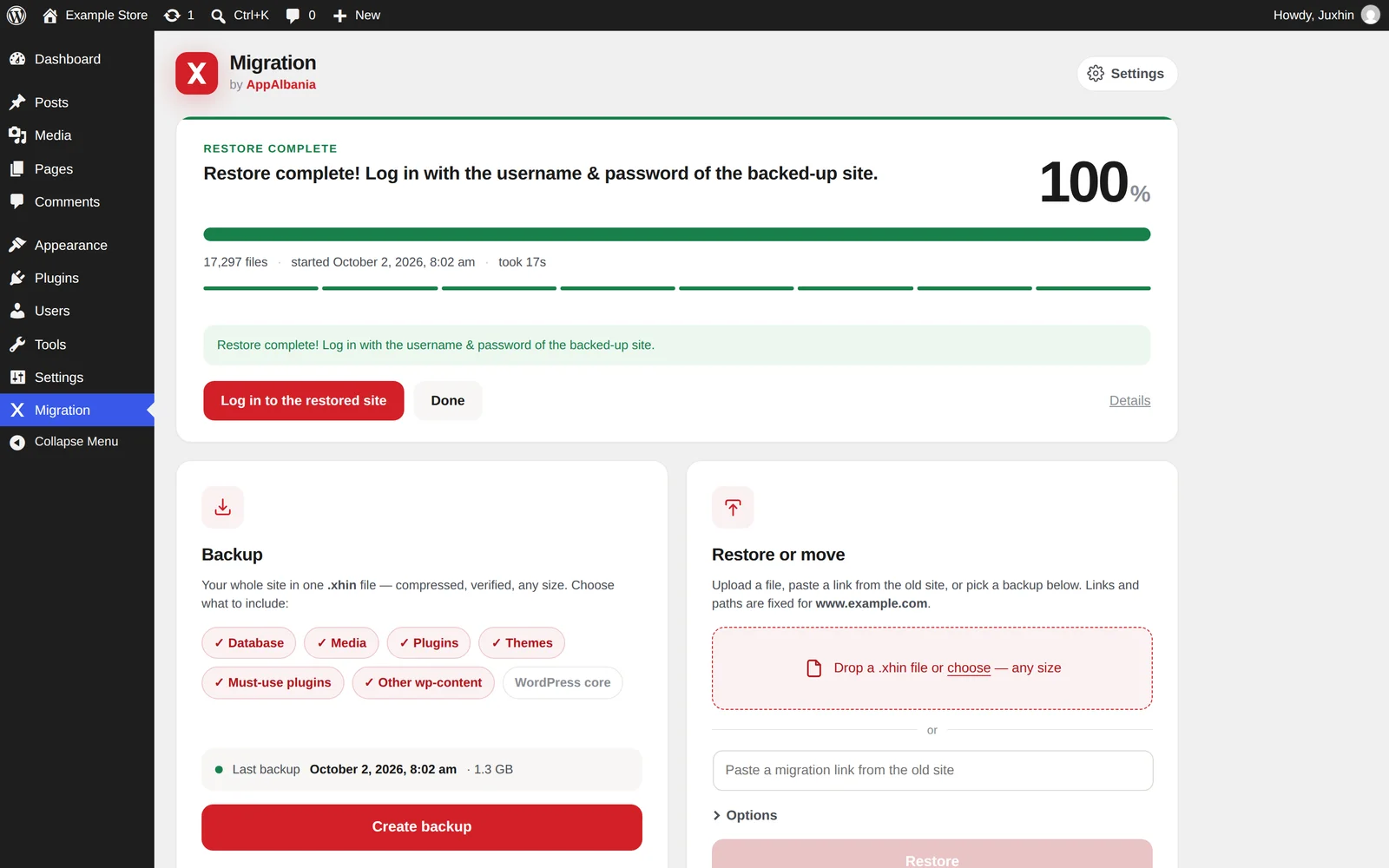Click the Restore button
The image size is (1389, 868).
point(932,854)
